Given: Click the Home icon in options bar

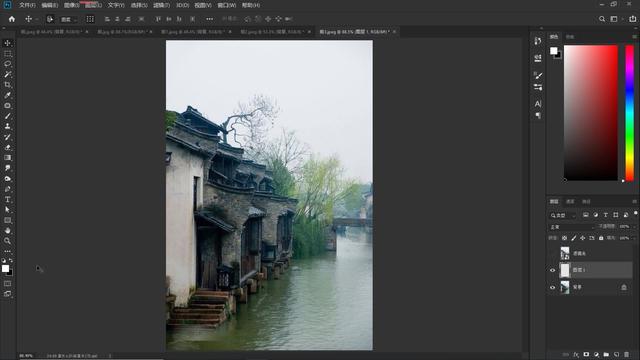Looking at the screenshot, I should (x=12, y=19).
